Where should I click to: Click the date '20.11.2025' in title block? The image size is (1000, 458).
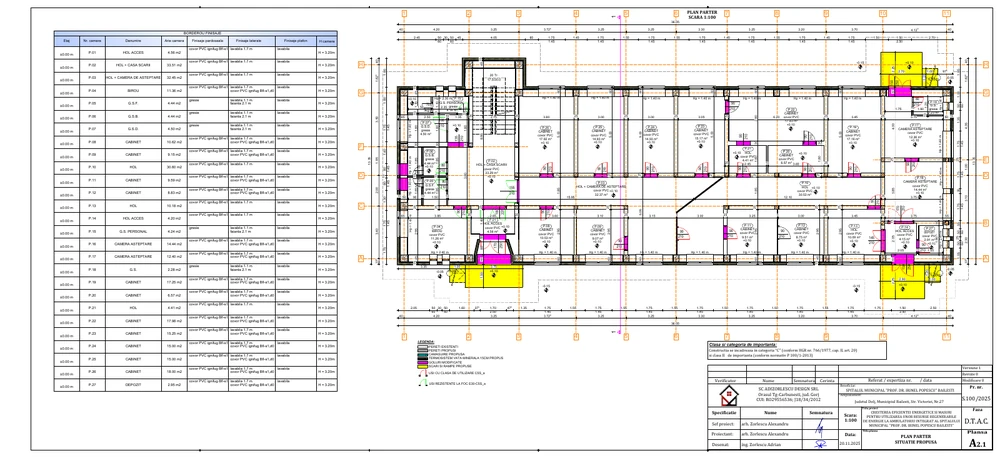pos(849,443)
